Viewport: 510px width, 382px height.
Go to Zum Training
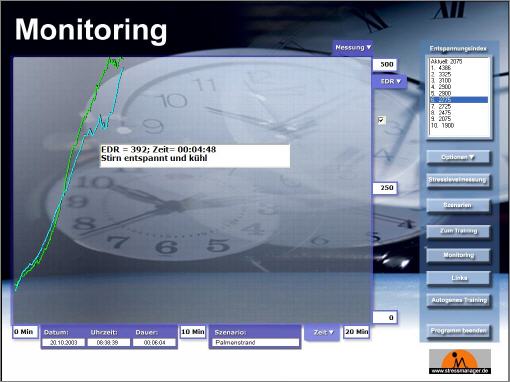point(458,231)
